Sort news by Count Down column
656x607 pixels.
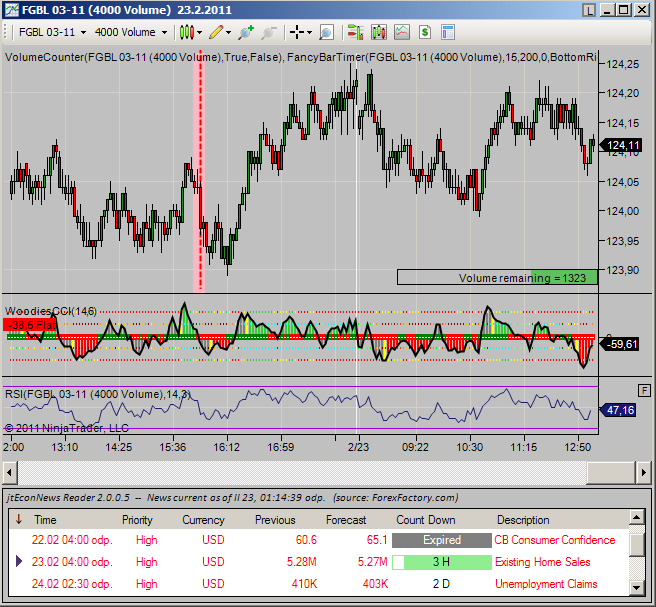425,520
